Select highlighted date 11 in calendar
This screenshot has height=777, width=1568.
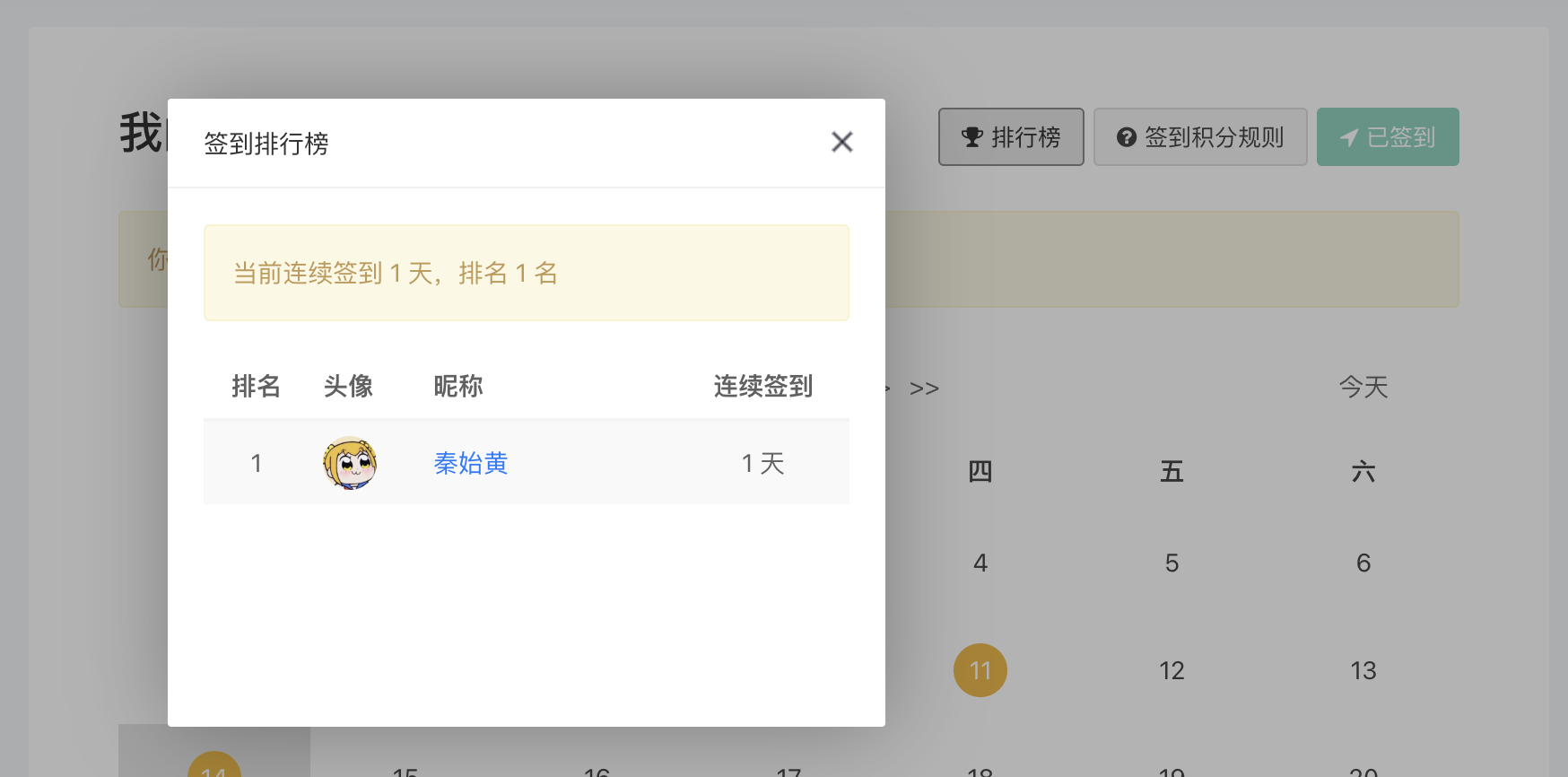pyautogui.click(x=980, y=670)
